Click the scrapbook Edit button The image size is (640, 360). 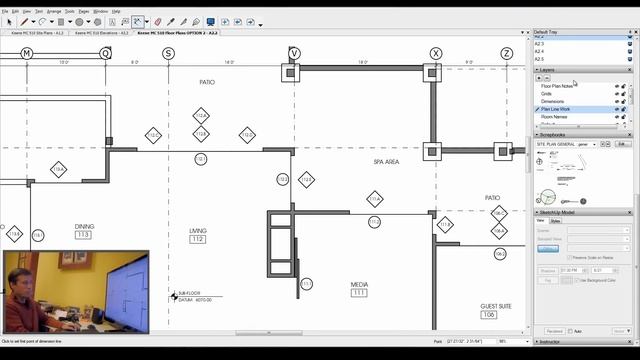click(x=622, y=144)
